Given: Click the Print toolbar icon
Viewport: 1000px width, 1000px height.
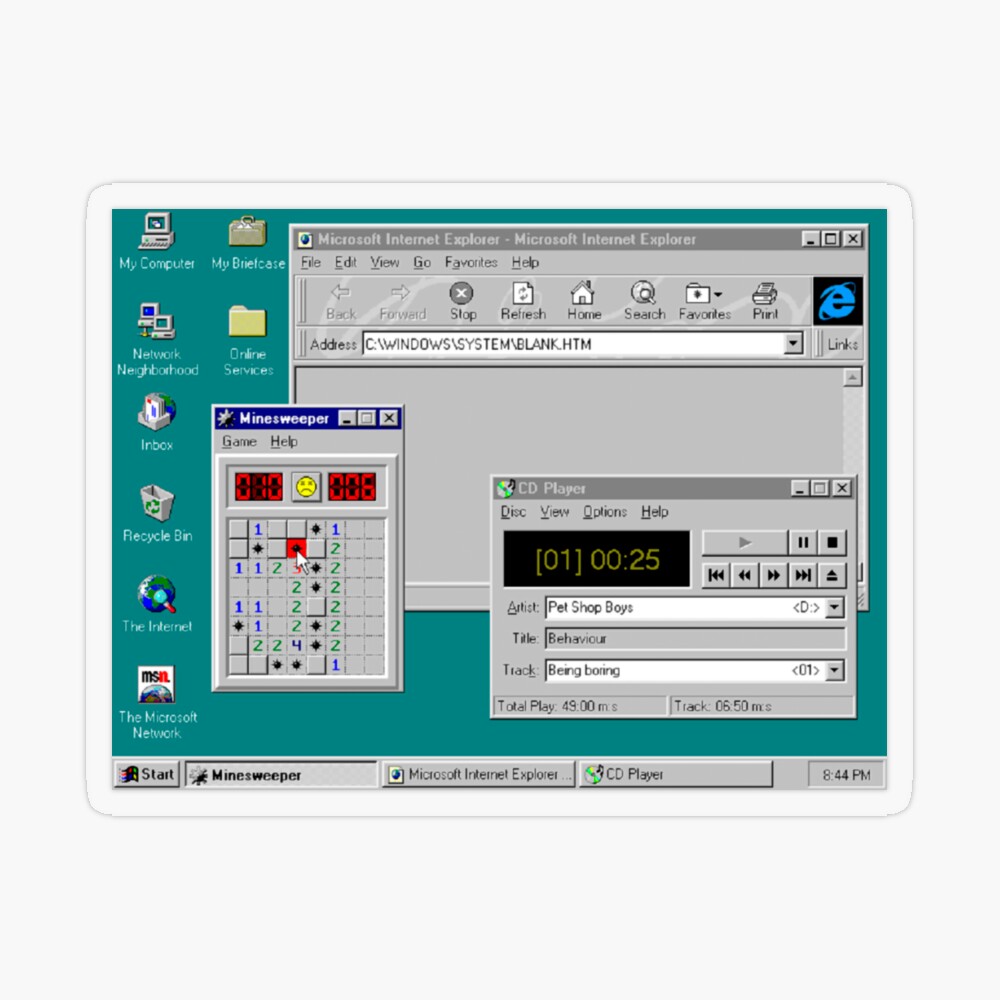Looking at the screenshot, I should [765, 302].
